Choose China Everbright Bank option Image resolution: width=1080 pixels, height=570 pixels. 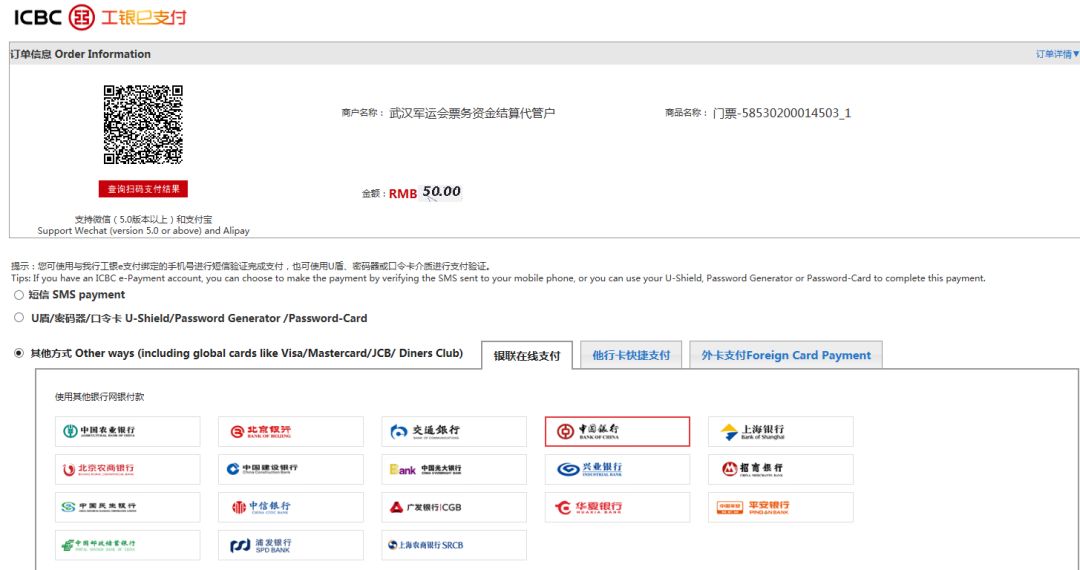click(454, 469)
